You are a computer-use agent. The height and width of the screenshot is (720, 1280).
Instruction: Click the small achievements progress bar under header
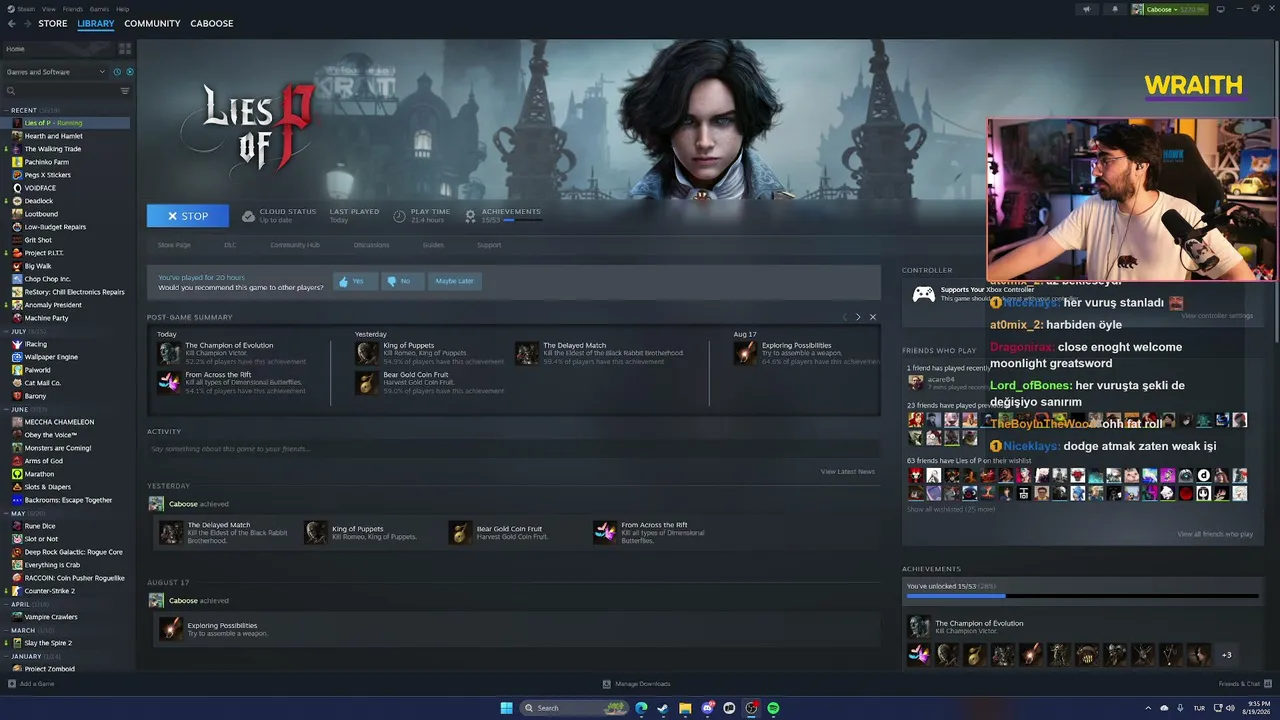pos(523,220)
